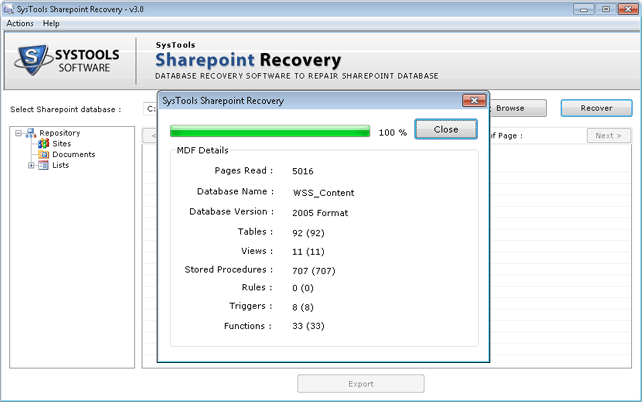Minimize the main application window
642x402 pixels.
click(x=584, y=9)
